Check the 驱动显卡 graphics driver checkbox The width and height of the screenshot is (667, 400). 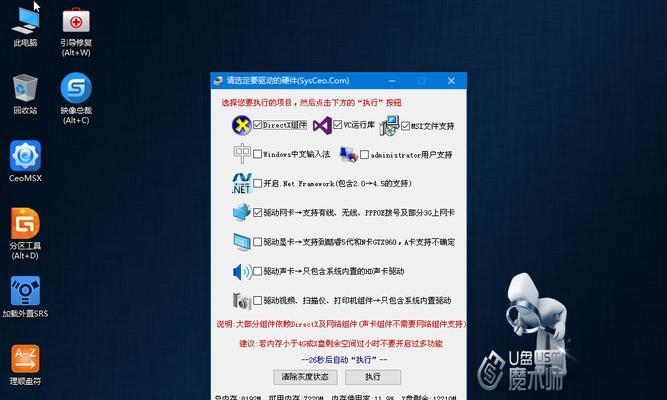(257, 242)
